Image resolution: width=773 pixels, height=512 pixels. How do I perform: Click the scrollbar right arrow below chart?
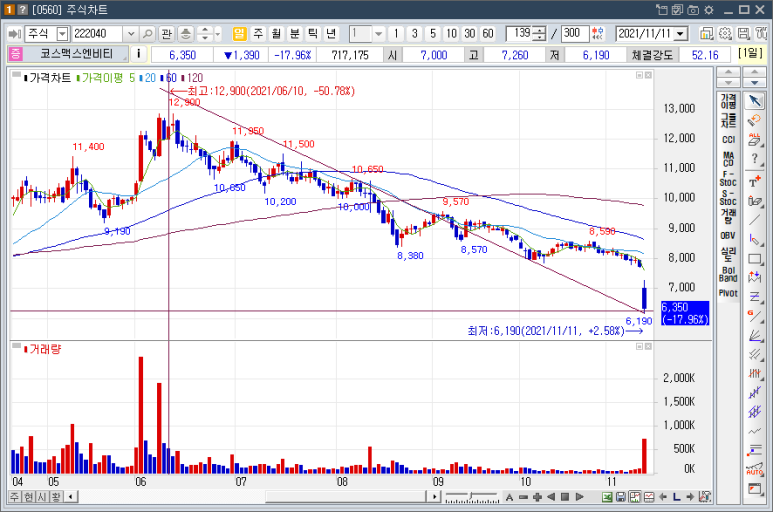[x=434, y=497]
